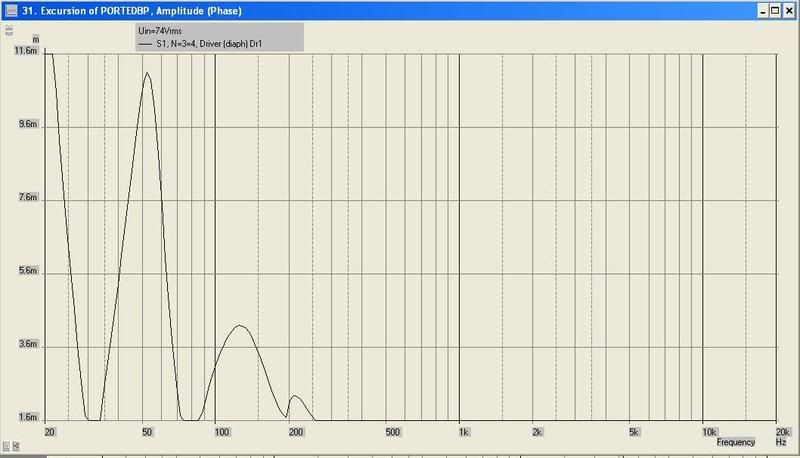The height and width of the screenshot is (458, 800).
Task: Minimize the Excursion graph window
Action: (x=760, y=10)
